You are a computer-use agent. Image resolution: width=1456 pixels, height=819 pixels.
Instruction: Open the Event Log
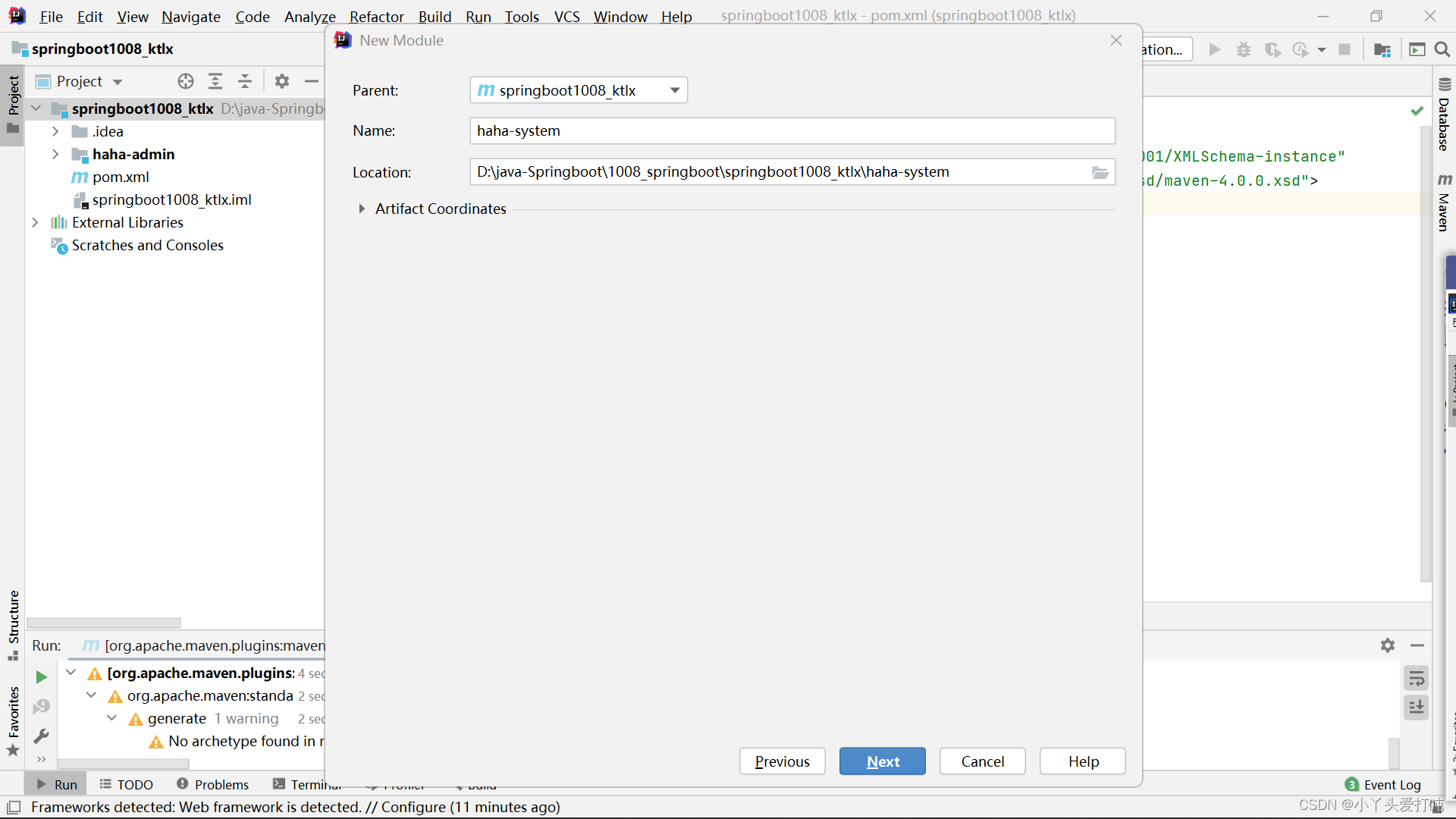click(x=1383, y=784)
